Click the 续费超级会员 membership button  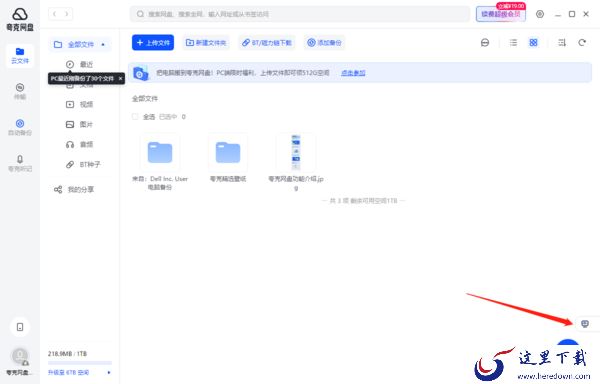pyautogui.click(x=501, y=14)
